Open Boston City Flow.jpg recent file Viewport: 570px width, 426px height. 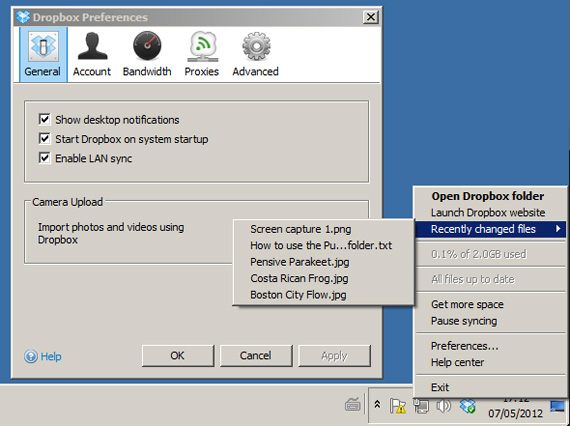(x=323, y=294)
